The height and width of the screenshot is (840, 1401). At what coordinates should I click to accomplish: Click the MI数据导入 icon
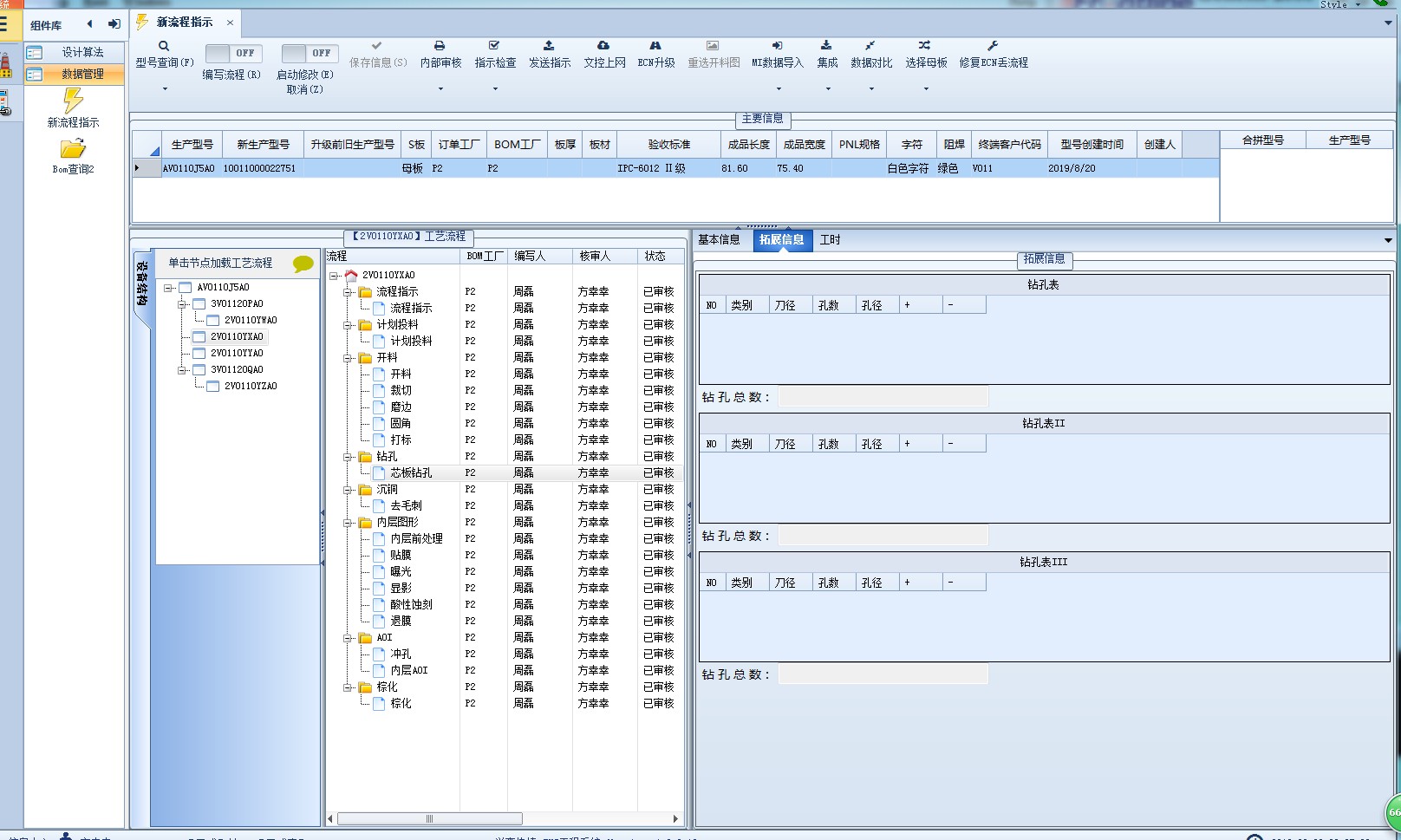pos(778,45)
